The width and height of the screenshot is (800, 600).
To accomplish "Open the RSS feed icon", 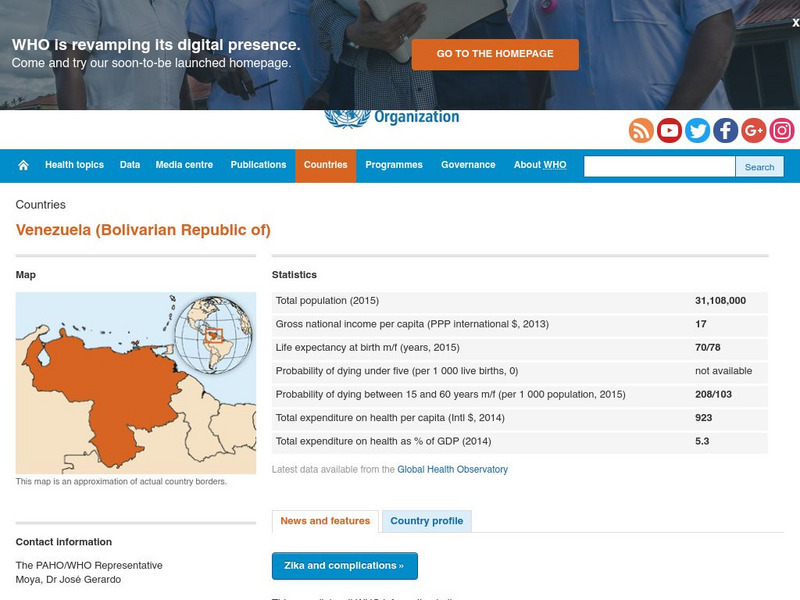I will click(x=641, y=131).
